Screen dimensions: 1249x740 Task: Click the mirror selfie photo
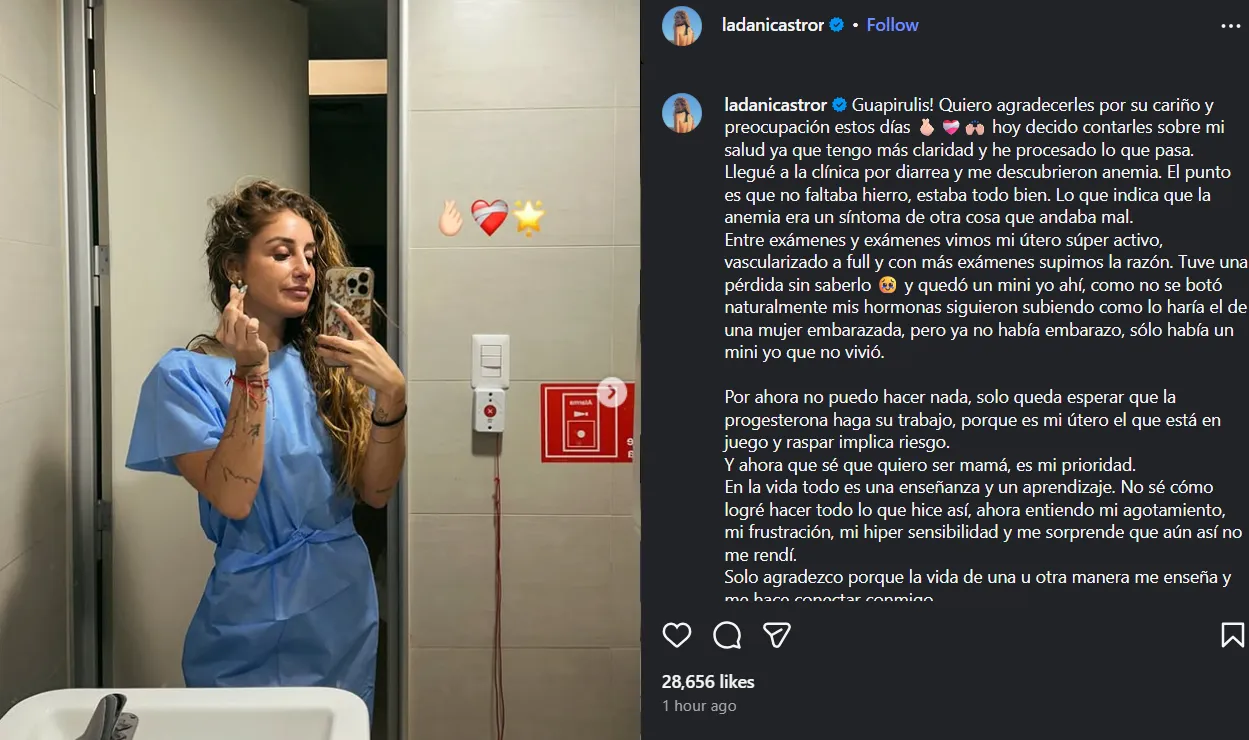click(320, 370)
